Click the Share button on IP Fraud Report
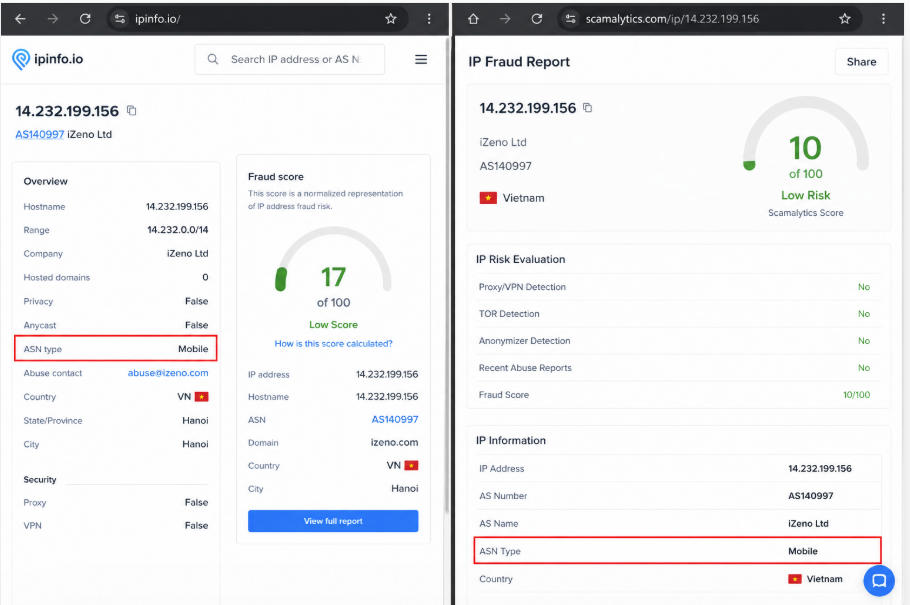 pyautogui.click(x=861, y=62)
